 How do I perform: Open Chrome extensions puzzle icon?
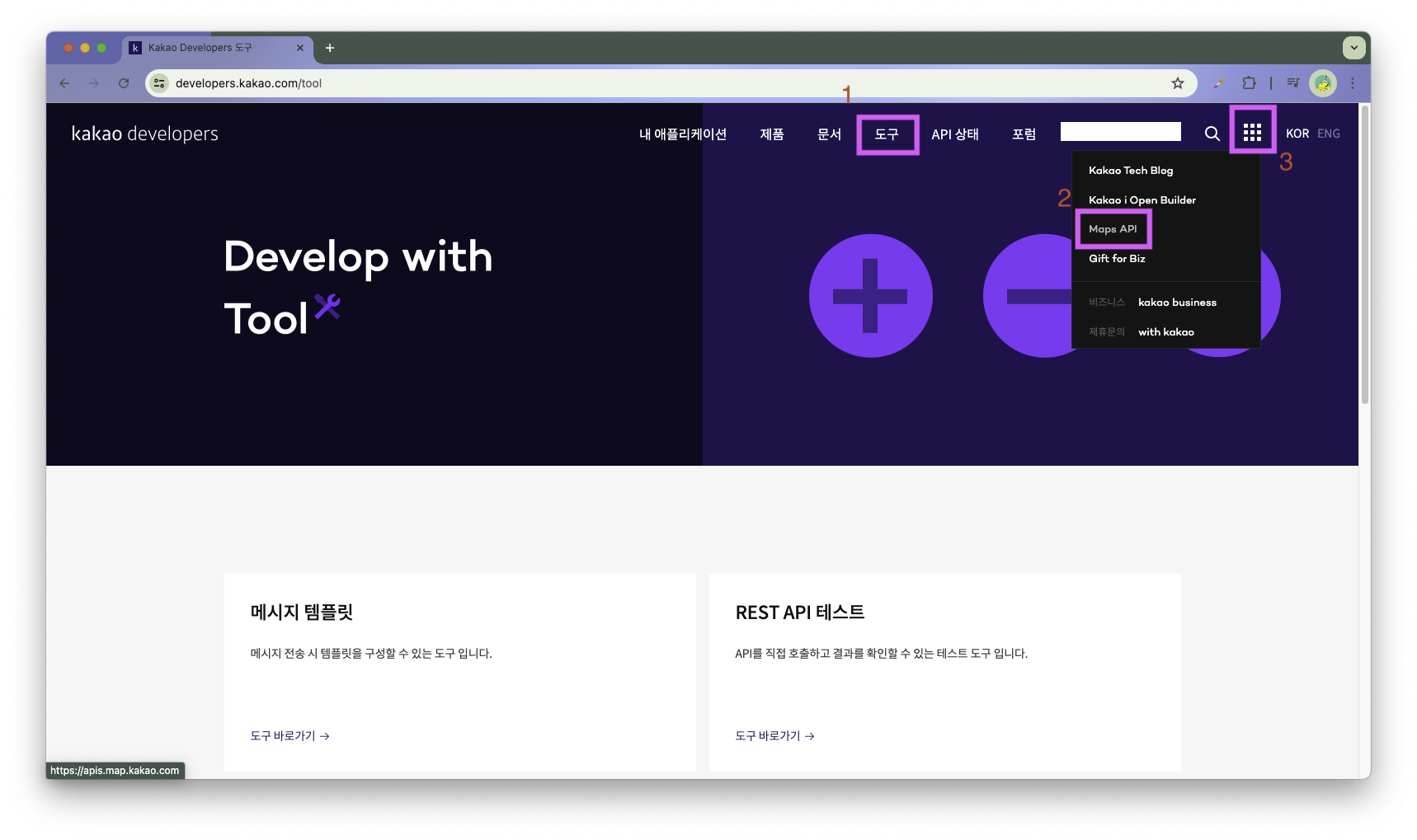tap(1249, 83)
